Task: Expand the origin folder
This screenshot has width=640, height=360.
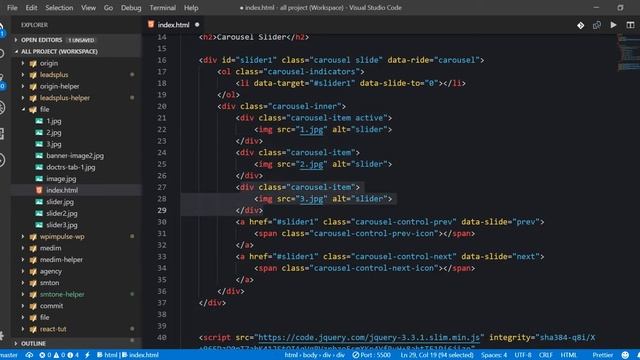Action: click(x=49, y=63)
